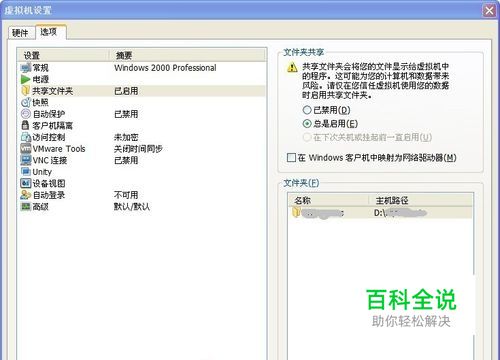Close the 虚拟机设置 dialog window
500x360 pixels.
point(489,11)
